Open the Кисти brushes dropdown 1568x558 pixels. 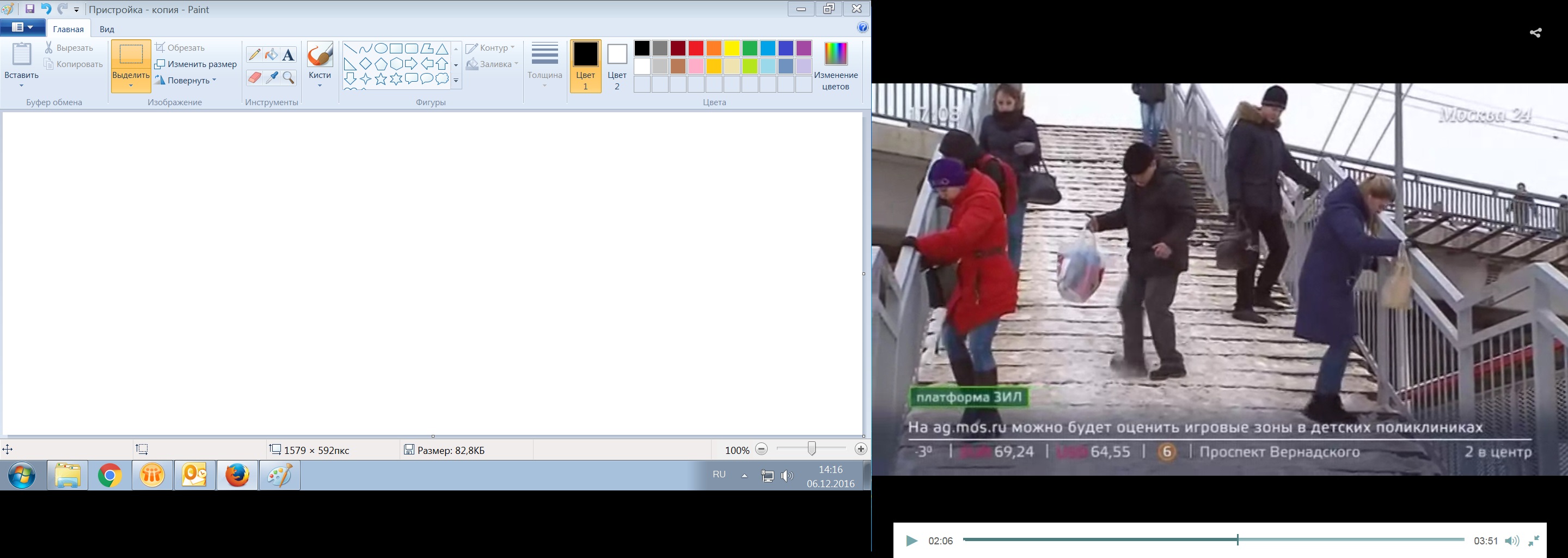point(320,86)
